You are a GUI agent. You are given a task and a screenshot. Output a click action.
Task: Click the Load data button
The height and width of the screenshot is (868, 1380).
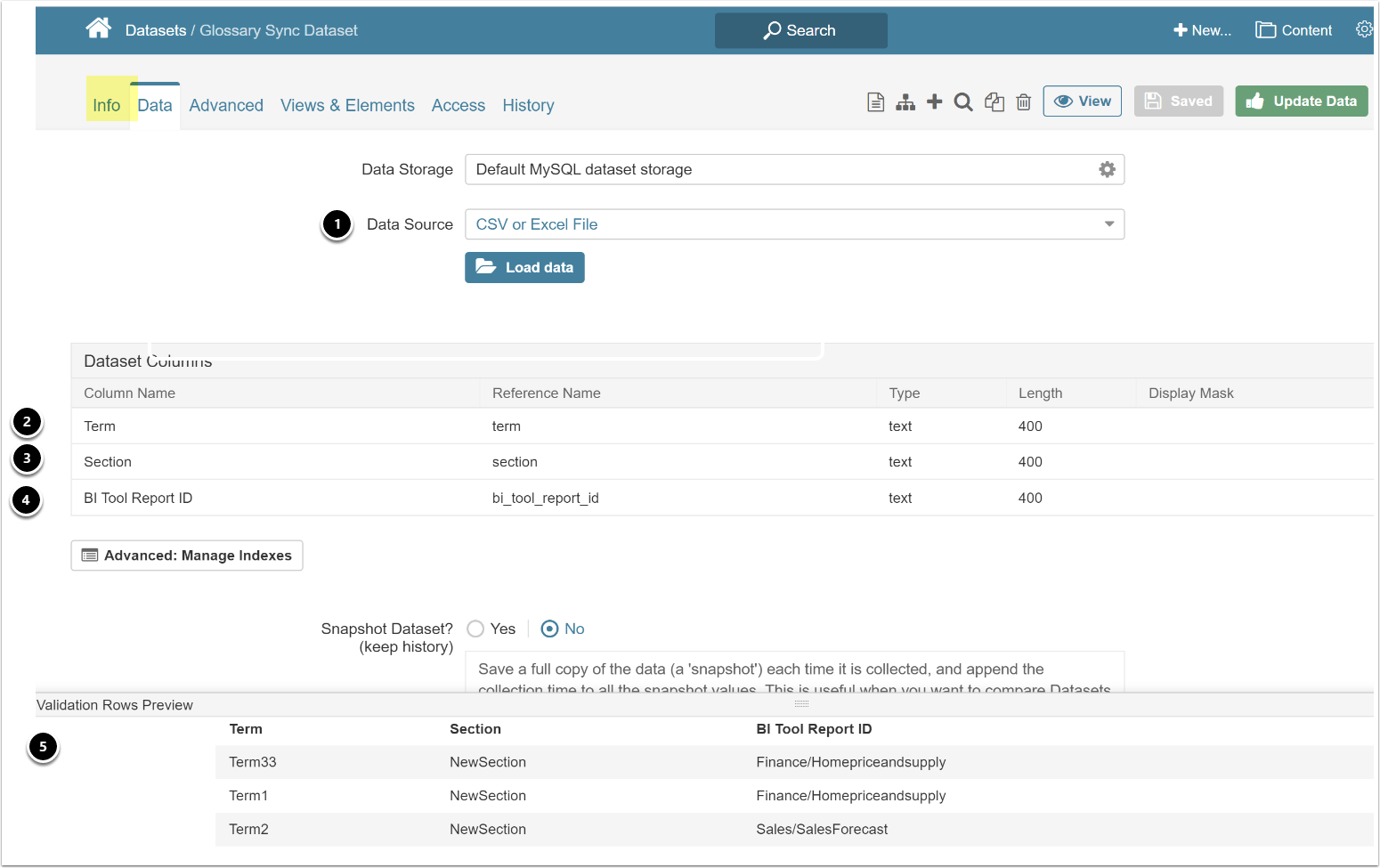pyautogui.click(x=524, y=267)
